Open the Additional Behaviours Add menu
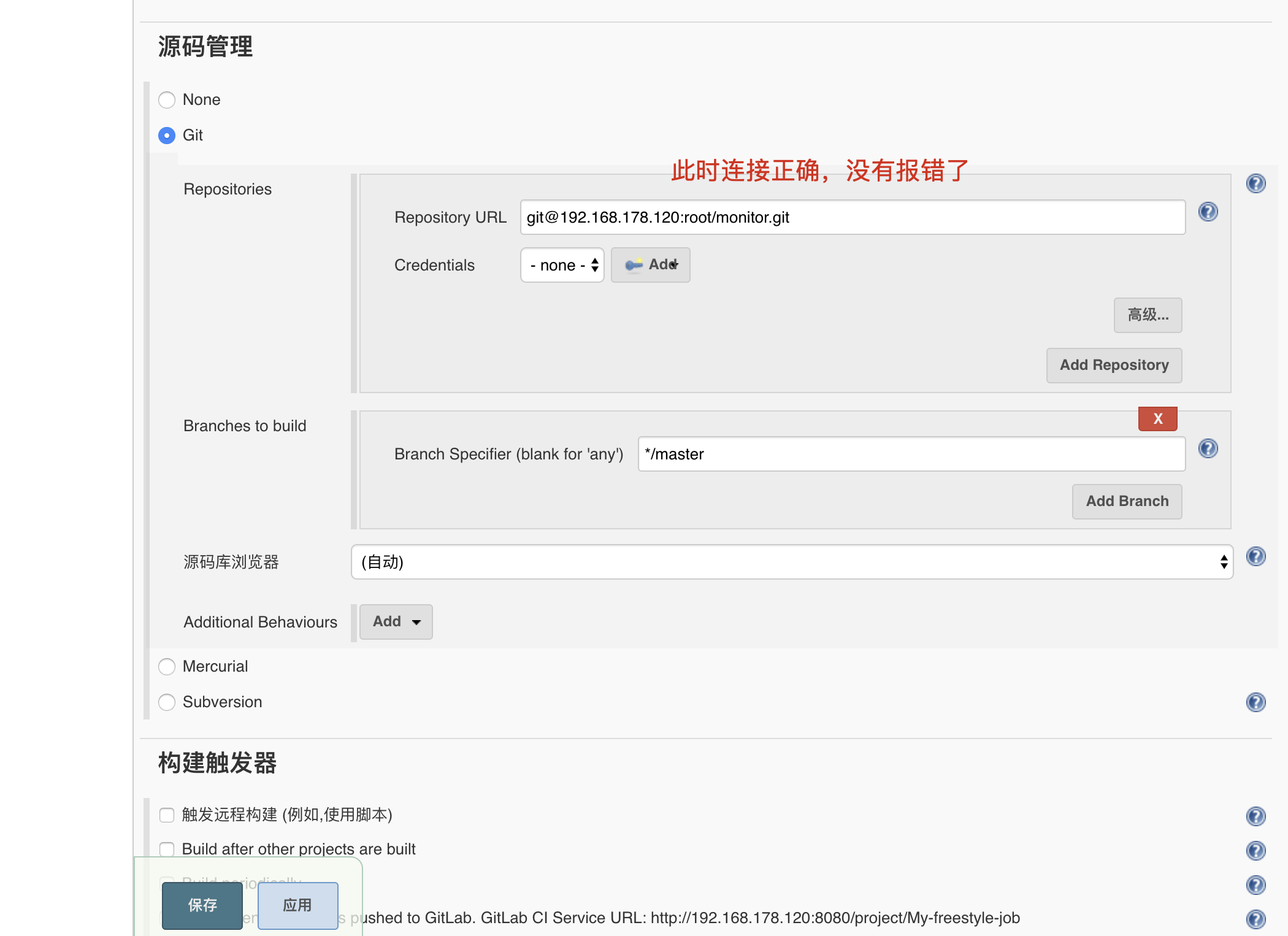Viewport: 1288px width, 936px height. pos(396,622)
